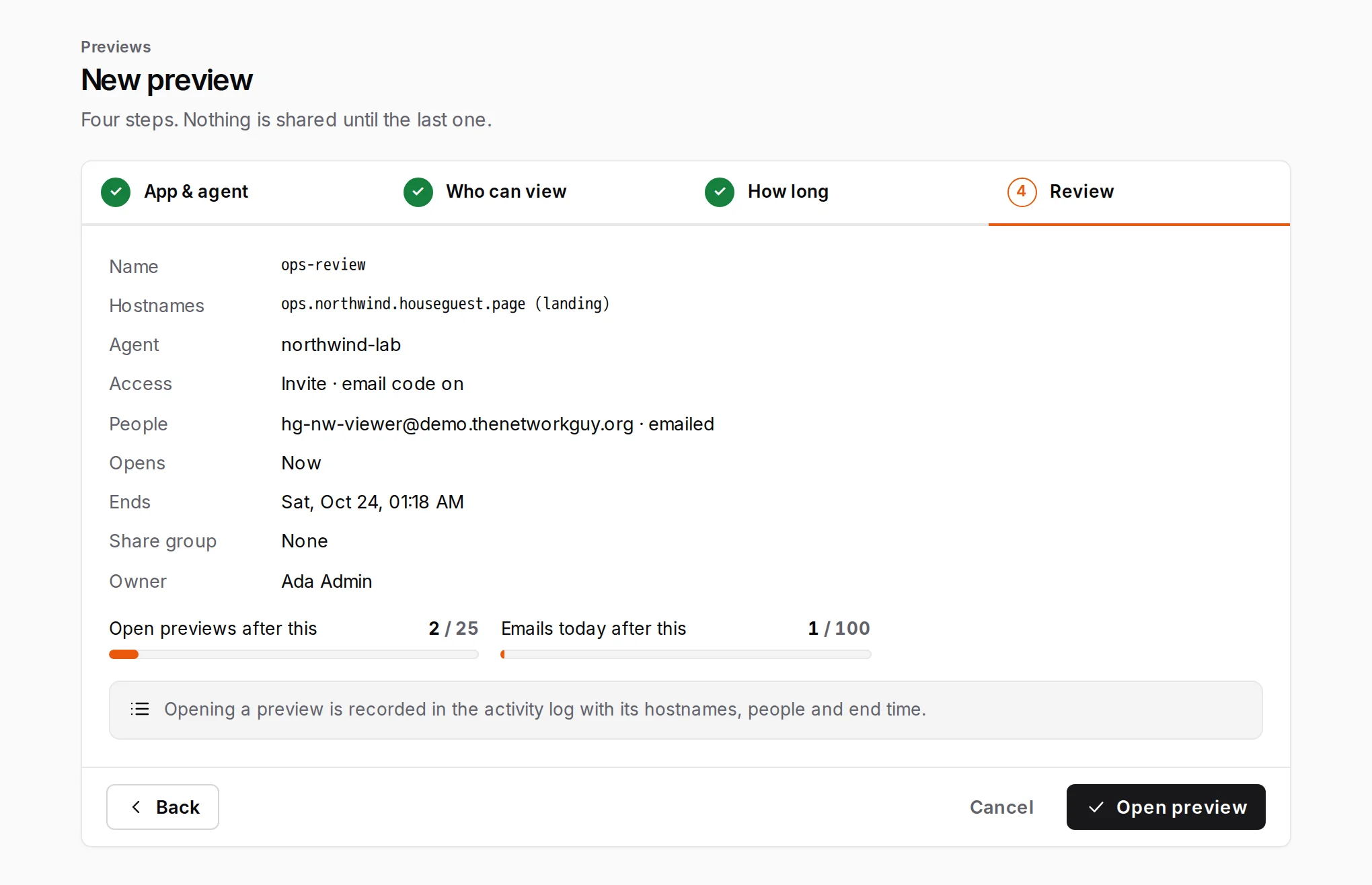Click the Previews breadcrumb link
Viewport: 1372px width, 885px height.
(116, 47)
